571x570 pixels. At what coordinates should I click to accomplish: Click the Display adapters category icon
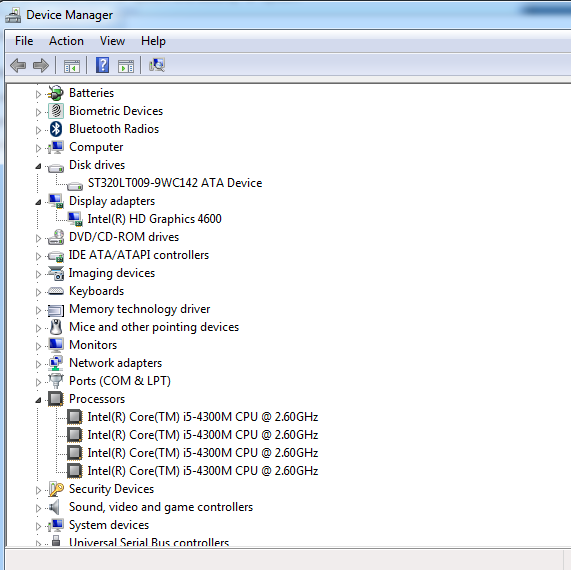point(56,201)
